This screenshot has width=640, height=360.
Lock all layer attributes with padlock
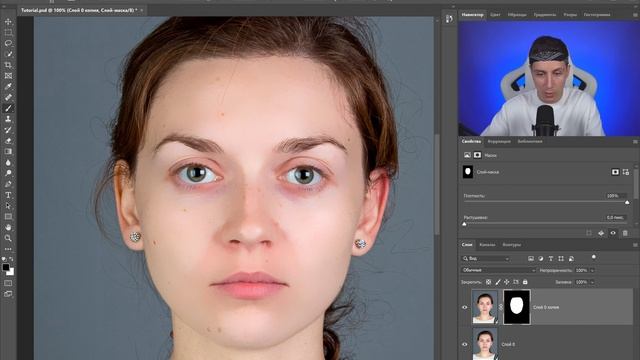coord(525,282)
